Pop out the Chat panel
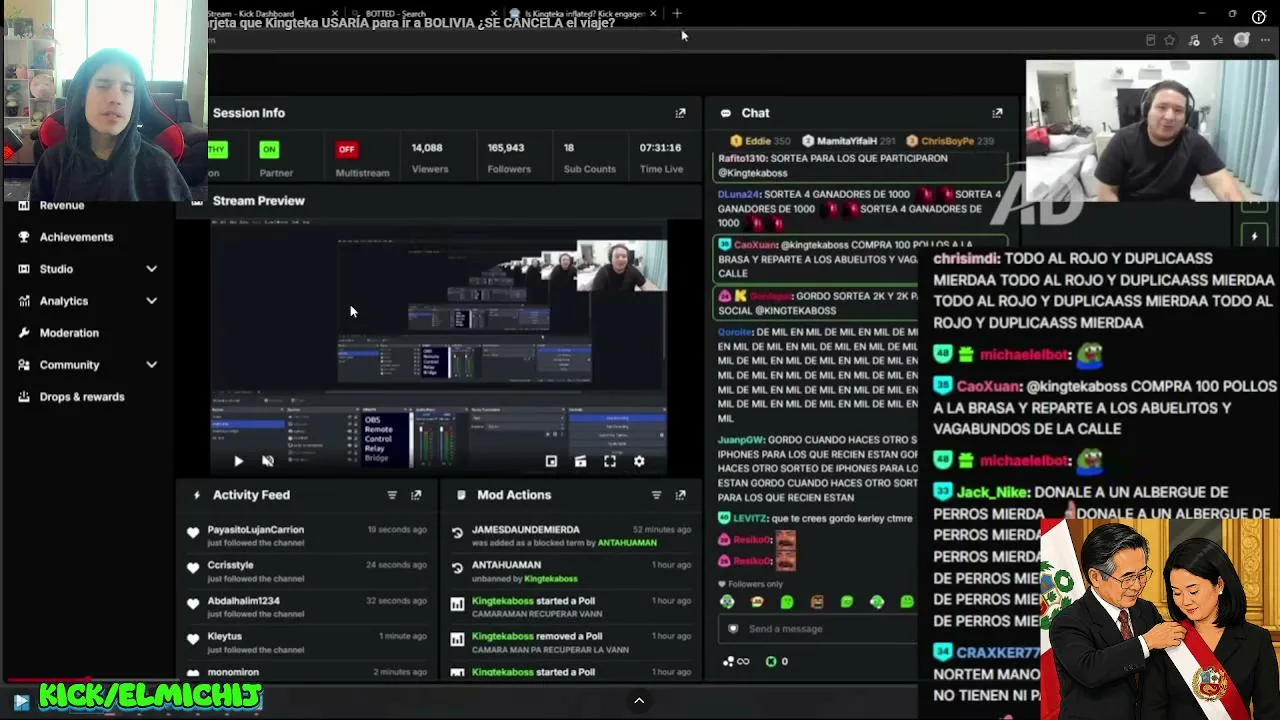Viewport: 1280px width, 720px height. [997, 113]
